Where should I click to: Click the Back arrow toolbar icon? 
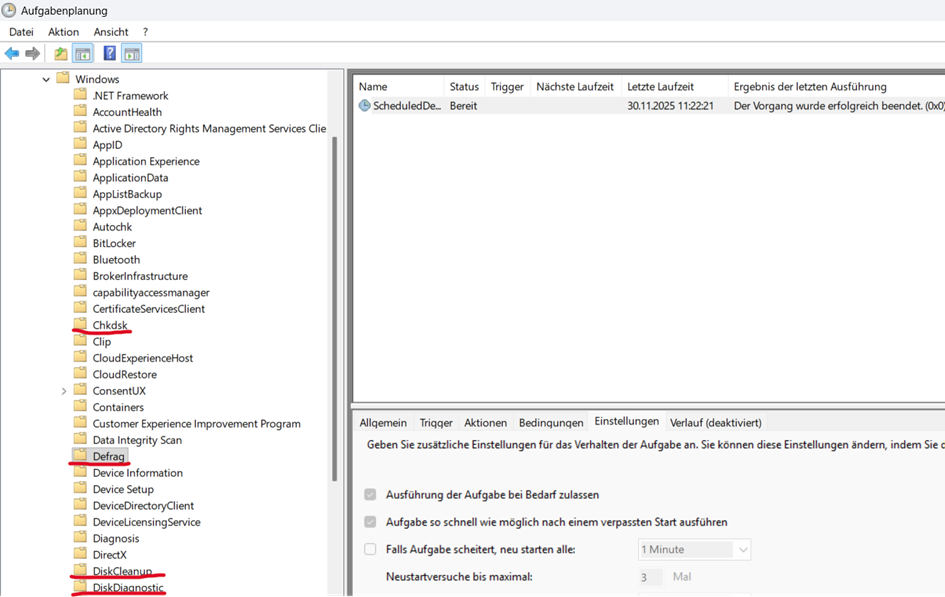pyautogui.click(x=12, y=54)
